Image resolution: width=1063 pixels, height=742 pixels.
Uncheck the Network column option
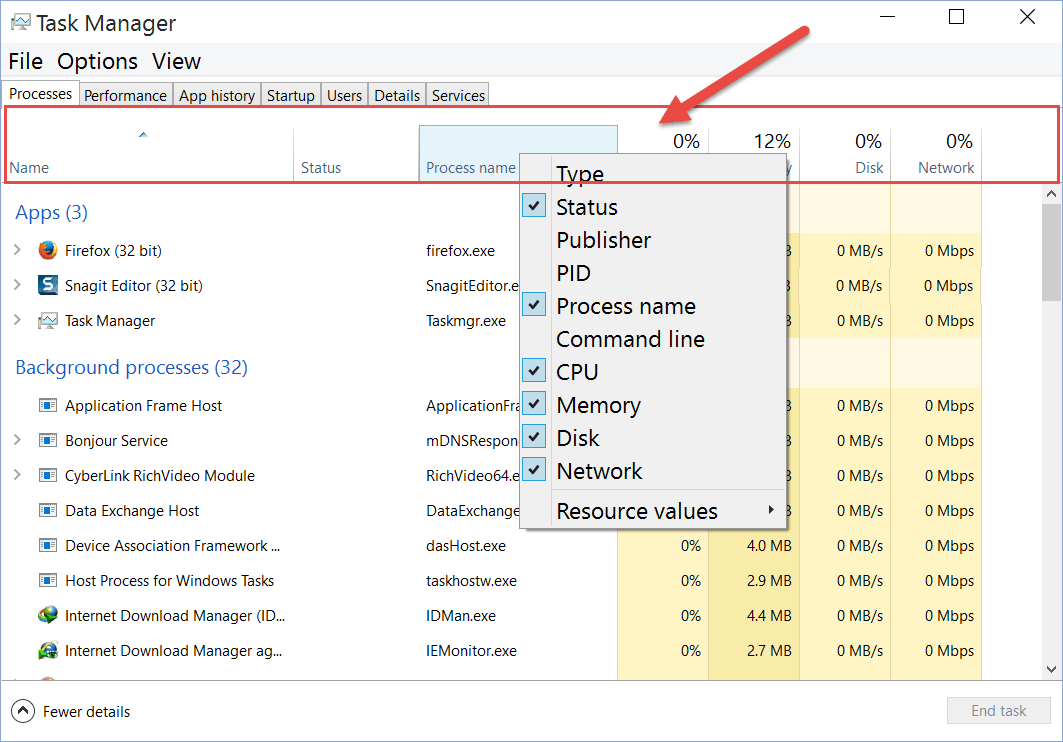(x=533, y=469)
